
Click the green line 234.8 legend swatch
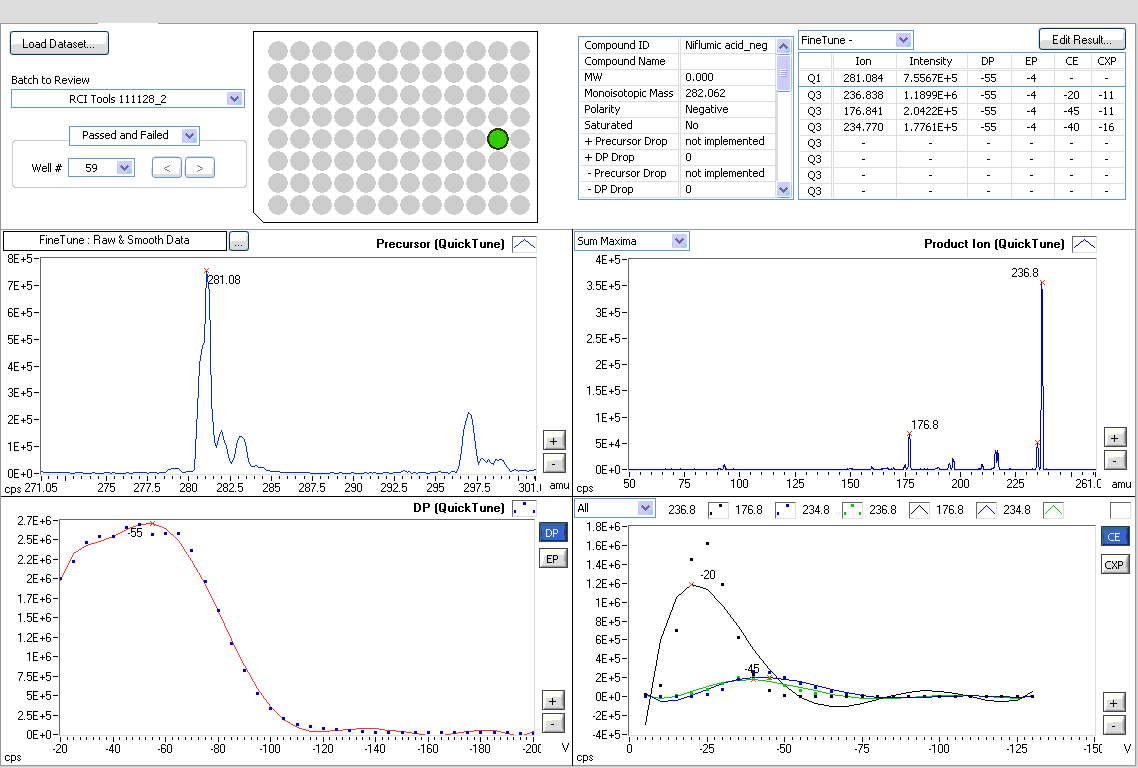coord(1054,510)
